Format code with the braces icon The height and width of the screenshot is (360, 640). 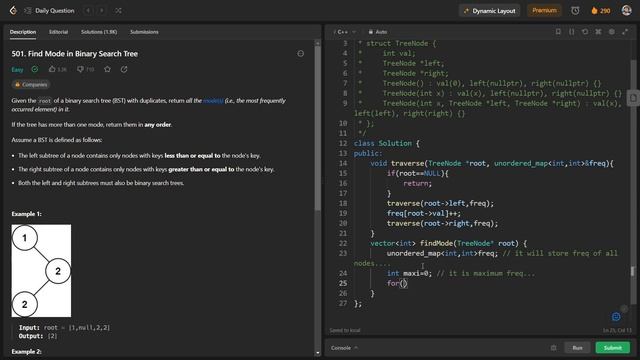[x=571, y=31]
